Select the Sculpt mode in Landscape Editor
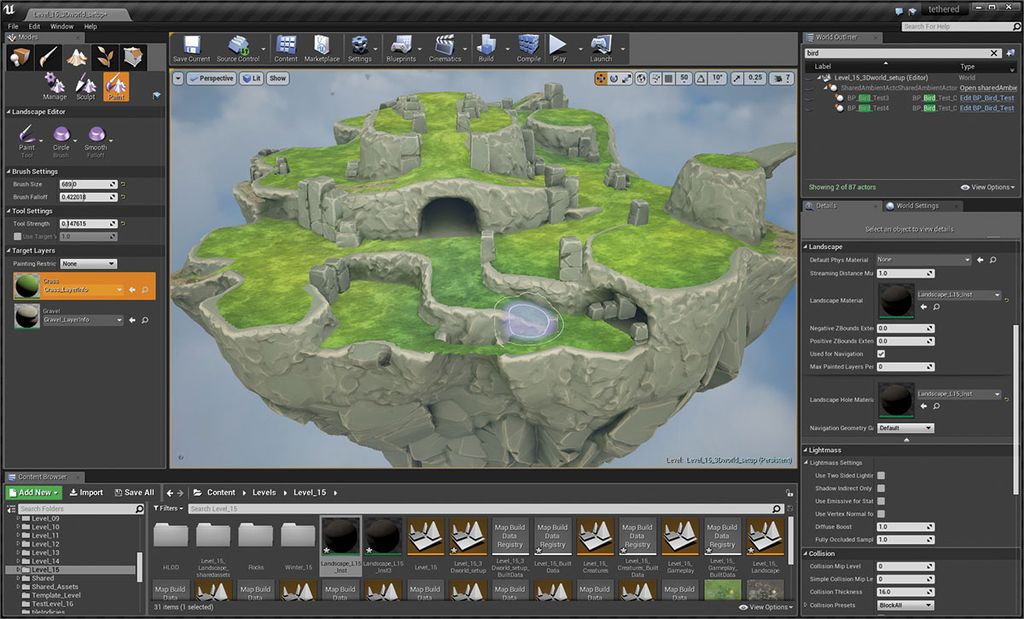1024x619 pixels. coord(85,87)
